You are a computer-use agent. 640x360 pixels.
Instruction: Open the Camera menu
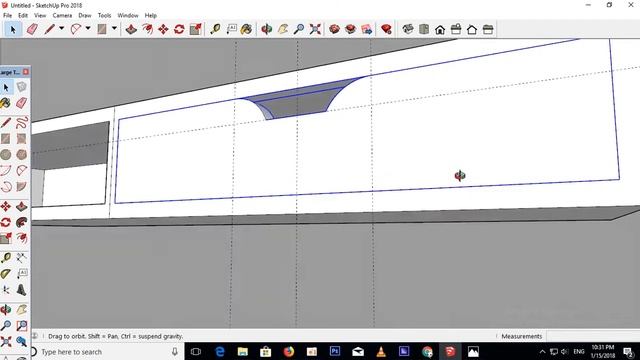(x=62, y=16)
